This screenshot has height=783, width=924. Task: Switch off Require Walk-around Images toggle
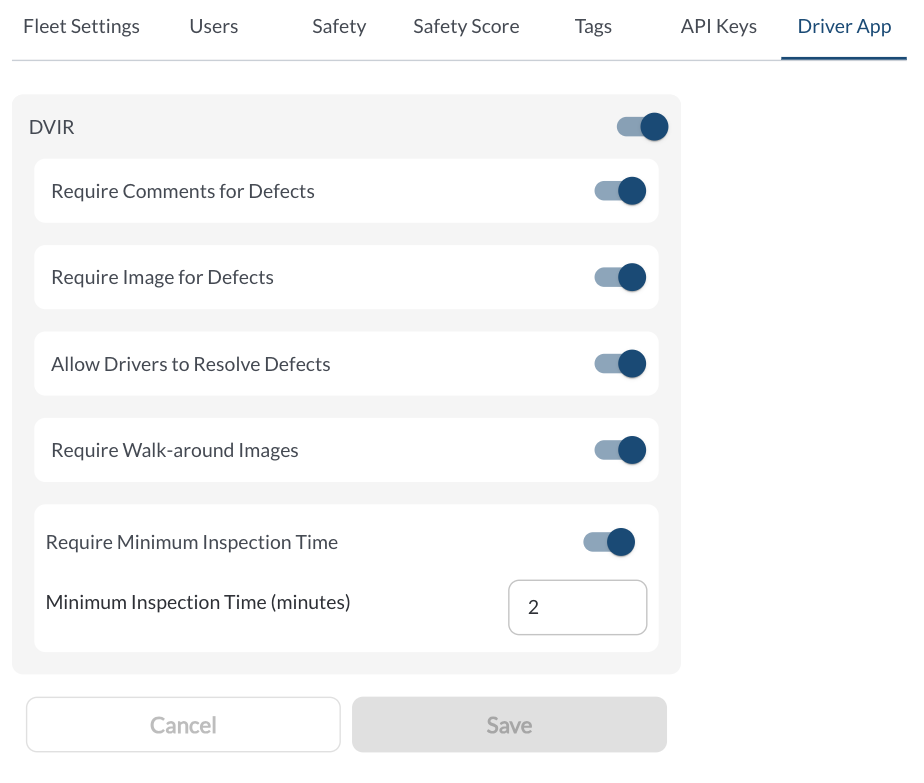[x=620, y=450]
